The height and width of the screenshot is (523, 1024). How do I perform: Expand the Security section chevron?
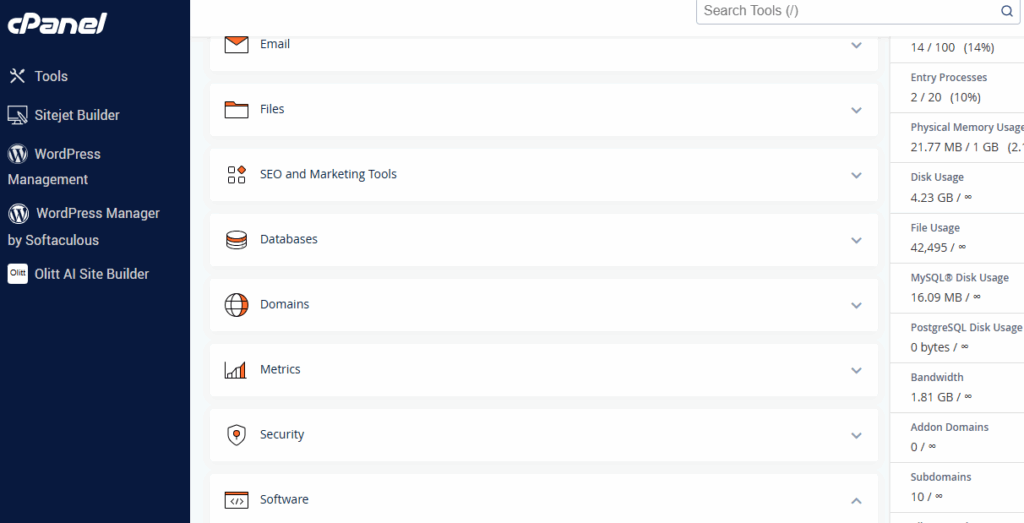pos(857,436)
